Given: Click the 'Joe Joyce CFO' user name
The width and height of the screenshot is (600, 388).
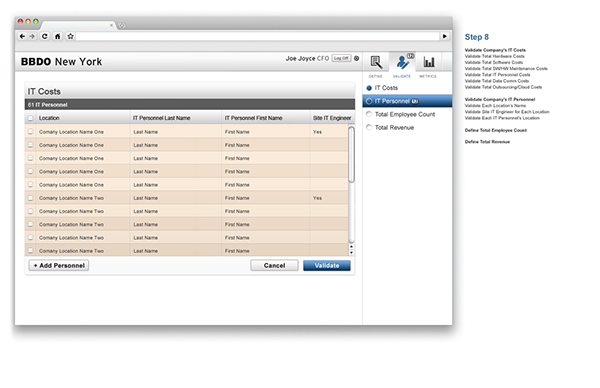Looking at the screenshot, I should pos(307,58).
